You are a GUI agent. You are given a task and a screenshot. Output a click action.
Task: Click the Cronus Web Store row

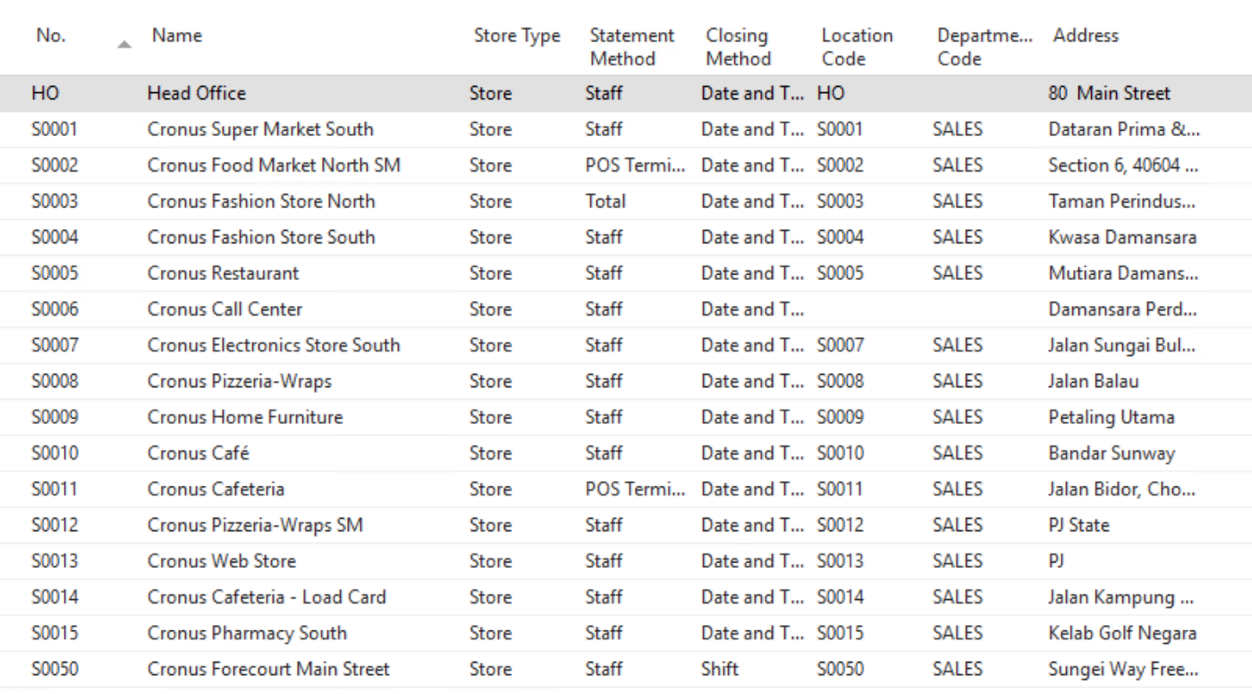pyautogui.click(x=221, y=561)
